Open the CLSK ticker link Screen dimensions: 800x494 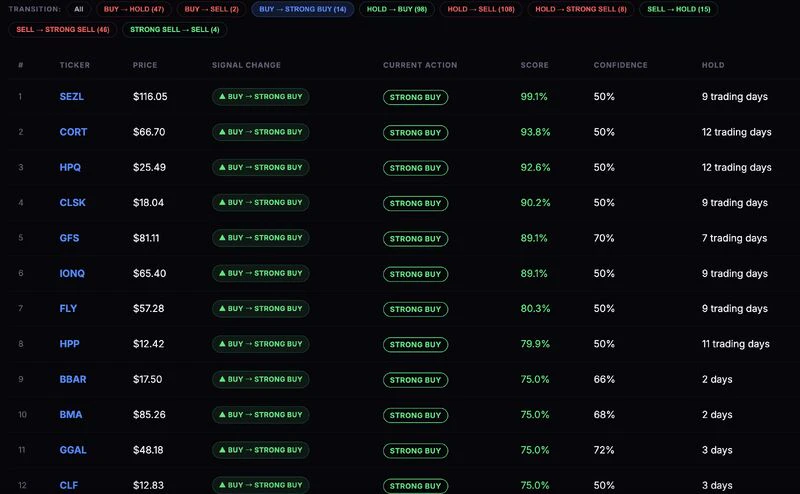pyautogui.click(x=72, y=203)
